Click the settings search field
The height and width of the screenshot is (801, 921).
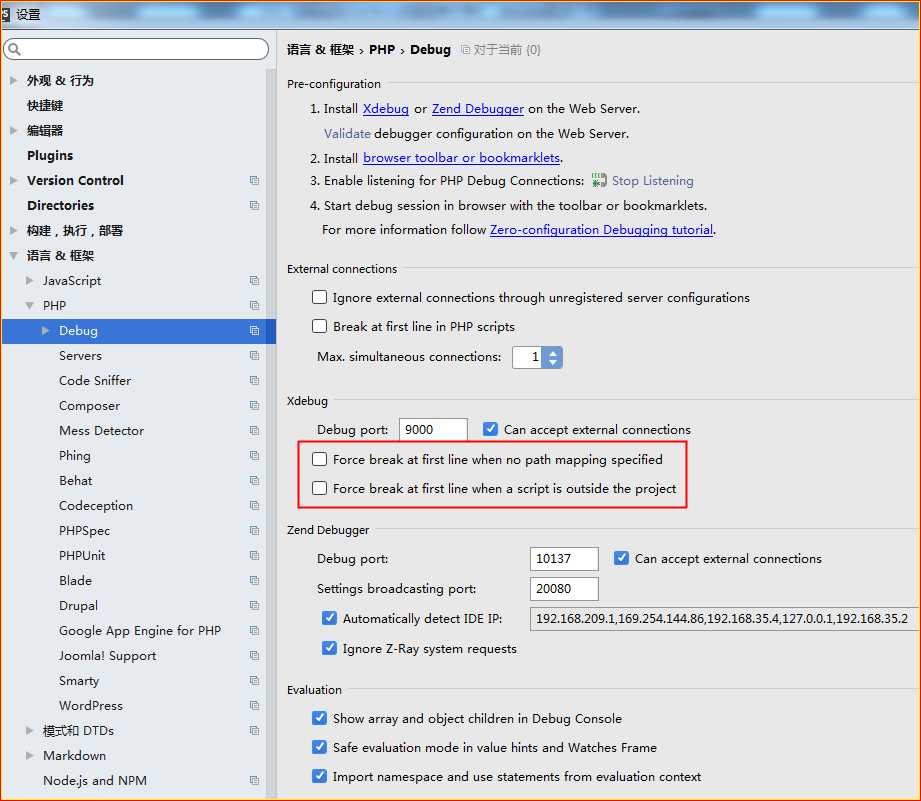point(136,49)
